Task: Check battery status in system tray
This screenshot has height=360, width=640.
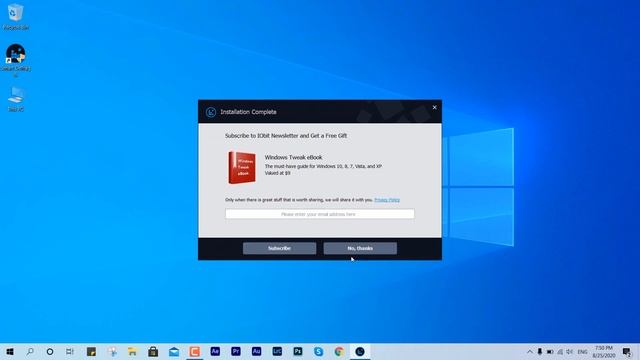Action: click(550, 351)
